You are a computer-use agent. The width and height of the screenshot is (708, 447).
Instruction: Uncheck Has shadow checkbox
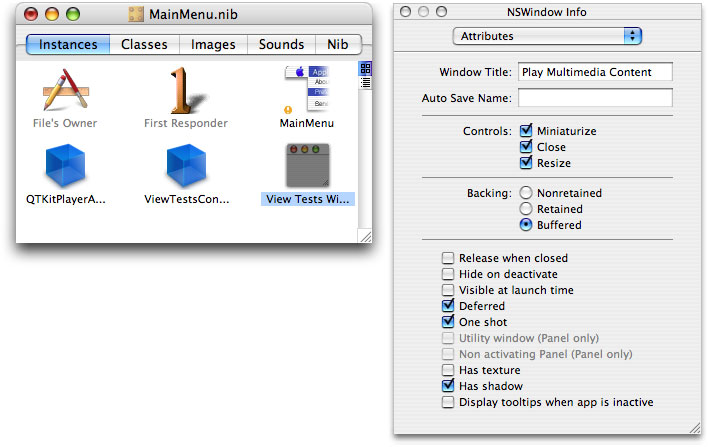coord(448,386)
